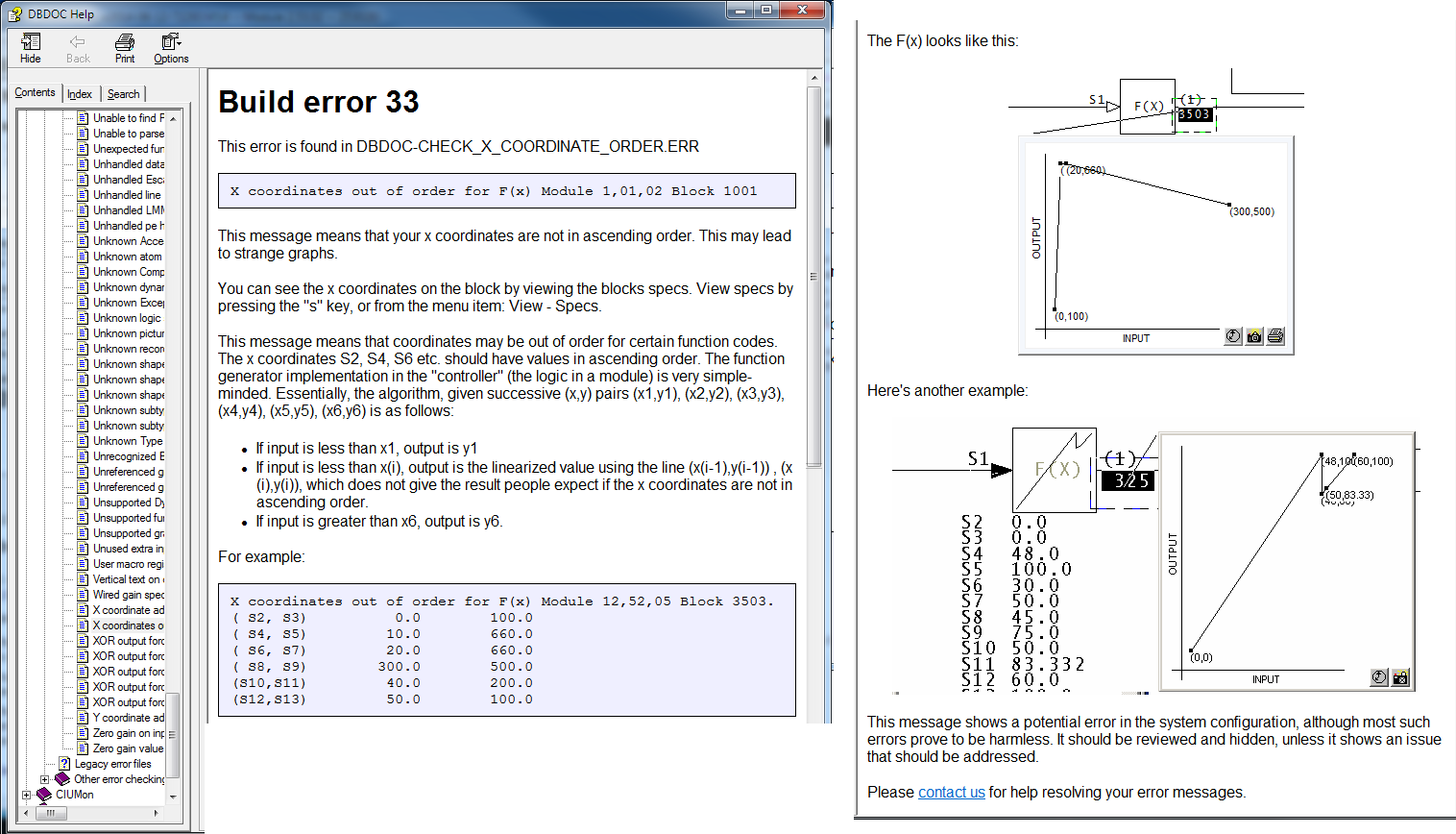Open 'Zero gain on inp' topic
The width and height of the screenshot is (1456, 834).
129,733
